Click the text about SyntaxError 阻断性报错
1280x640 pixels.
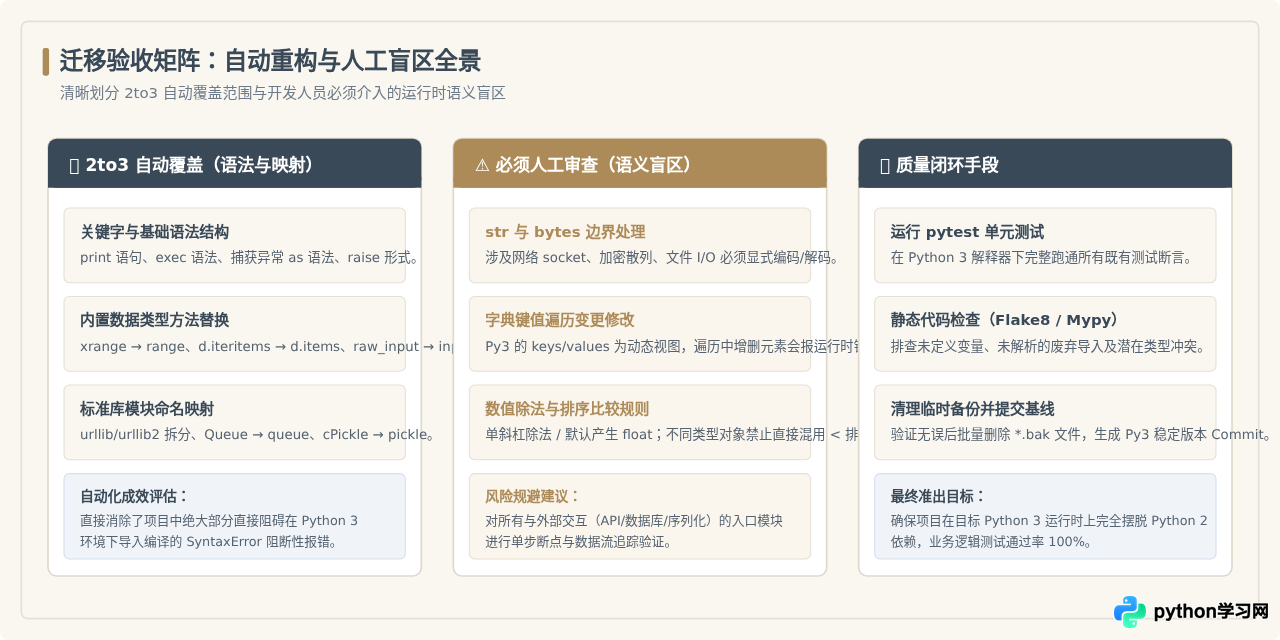point(209,542)
